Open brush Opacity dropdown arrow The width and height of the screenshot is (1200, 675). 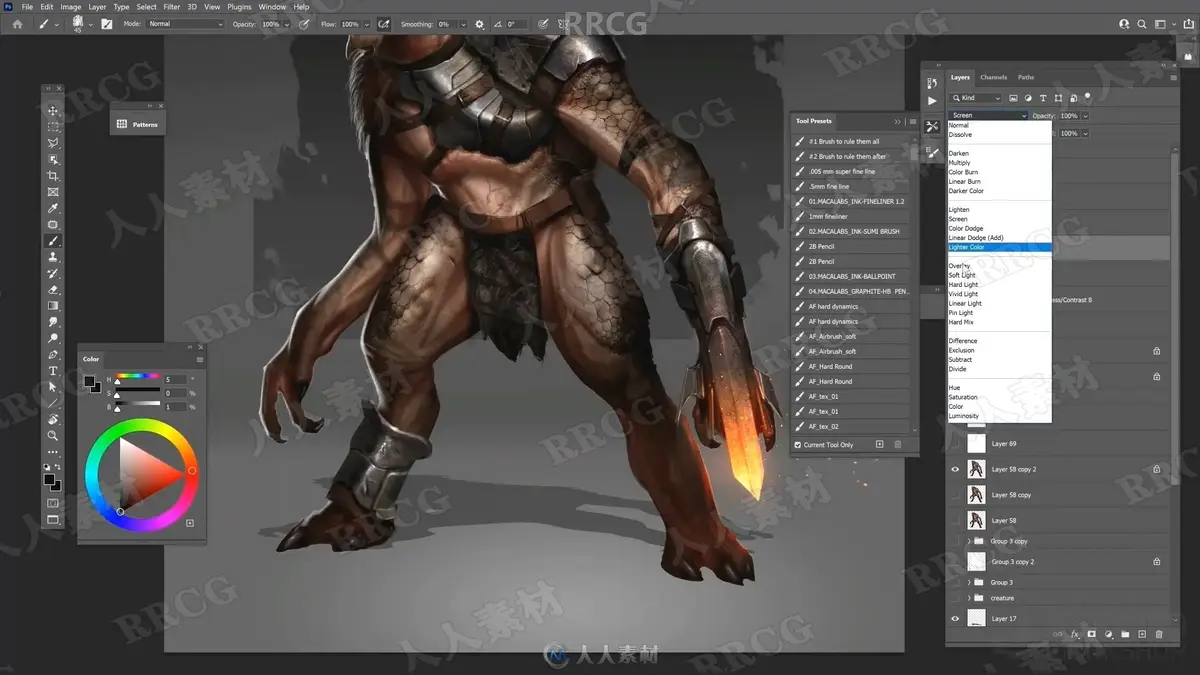coord(286,24)
